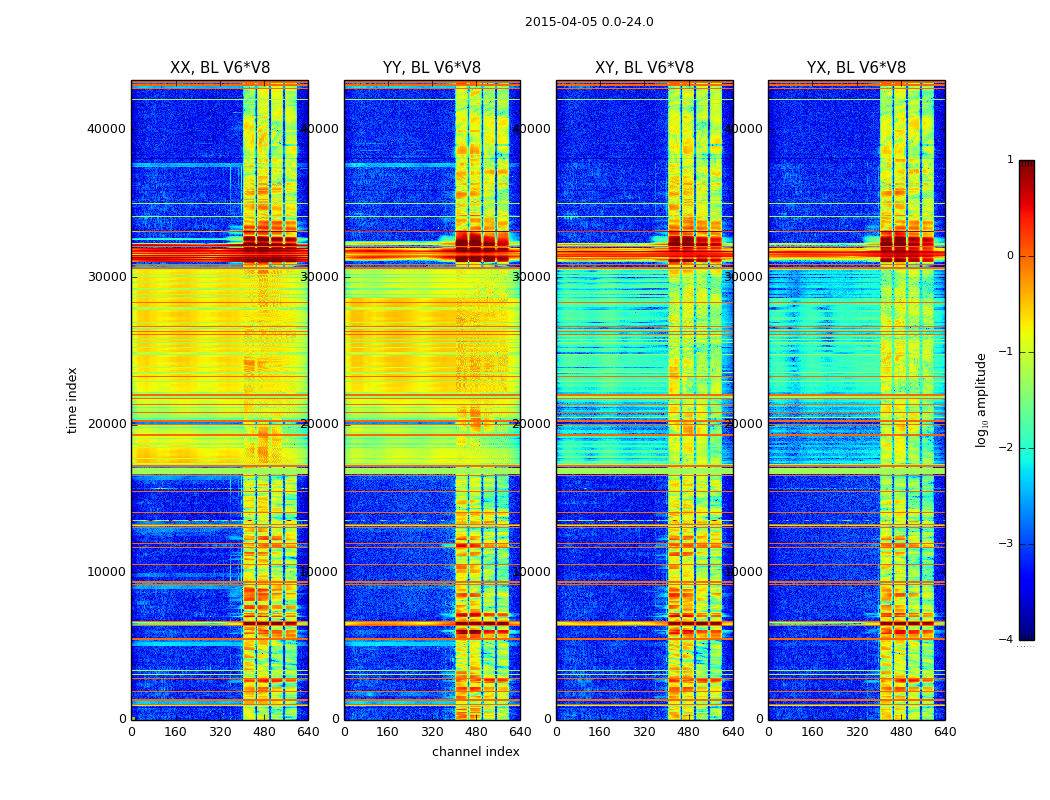Pick the dark blue bottom of colorbar
This screenshot has width=1050, height=800.
[1026, 634]
